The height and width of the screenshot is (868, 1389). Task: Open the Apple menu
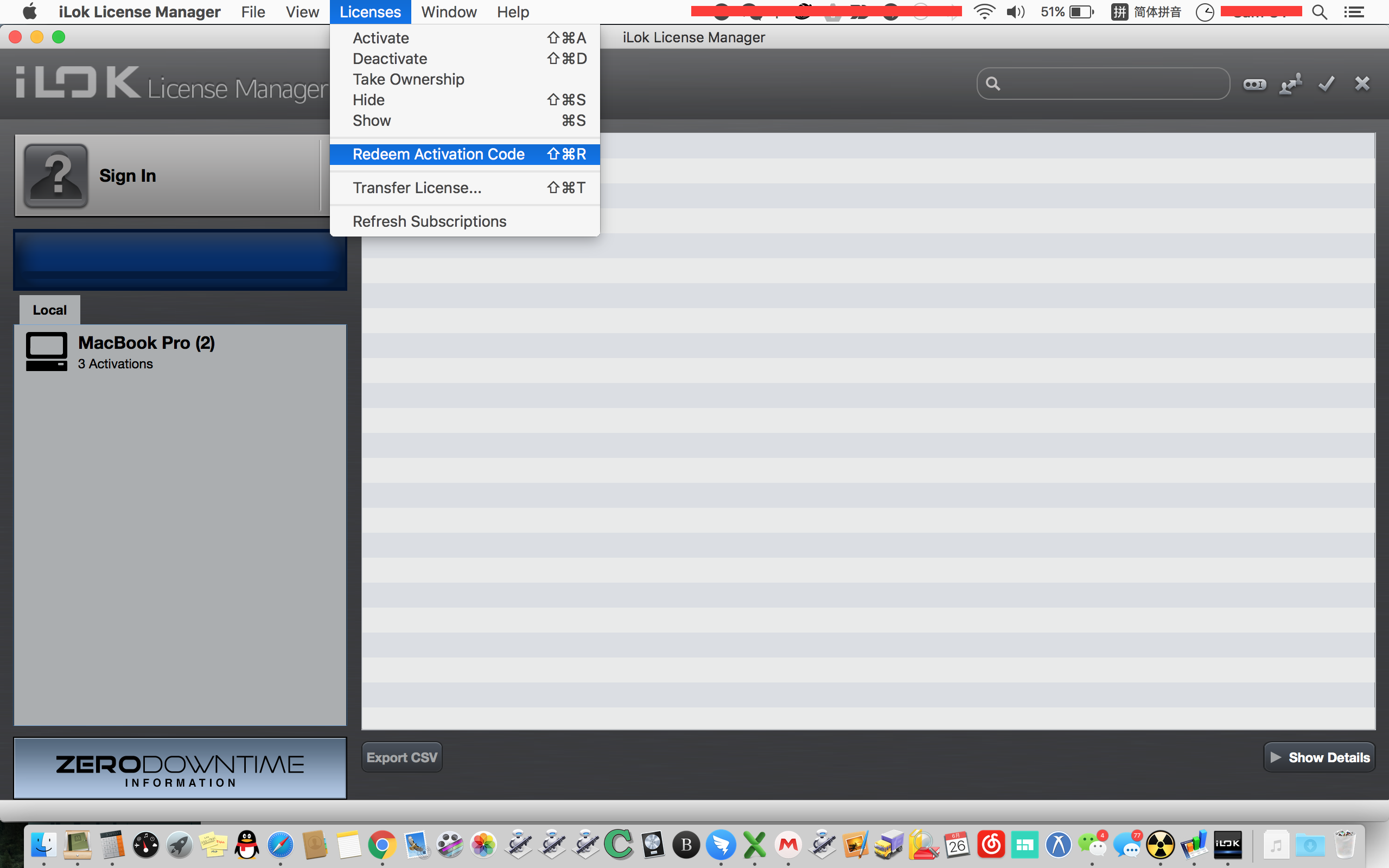[x=29, y=12]
